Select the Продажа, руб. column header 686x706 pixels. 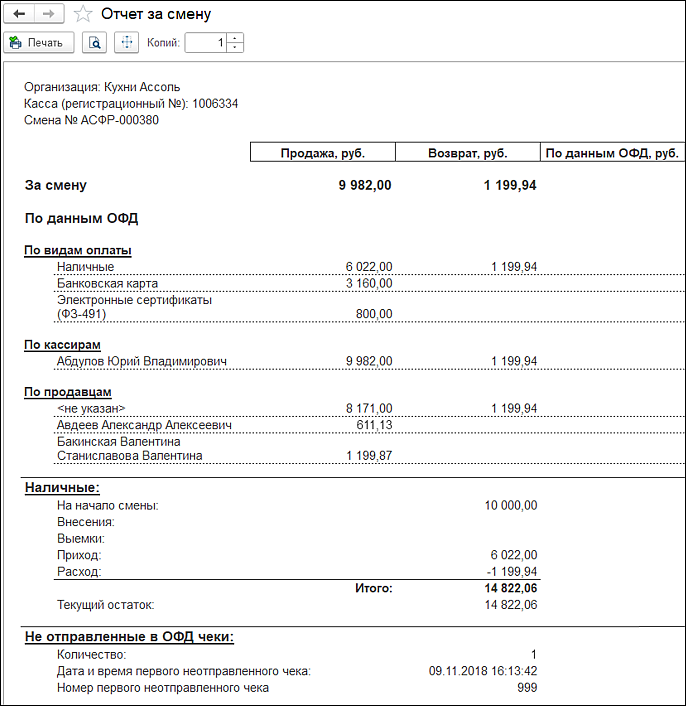pyautogui.click(x=323, y=153)
